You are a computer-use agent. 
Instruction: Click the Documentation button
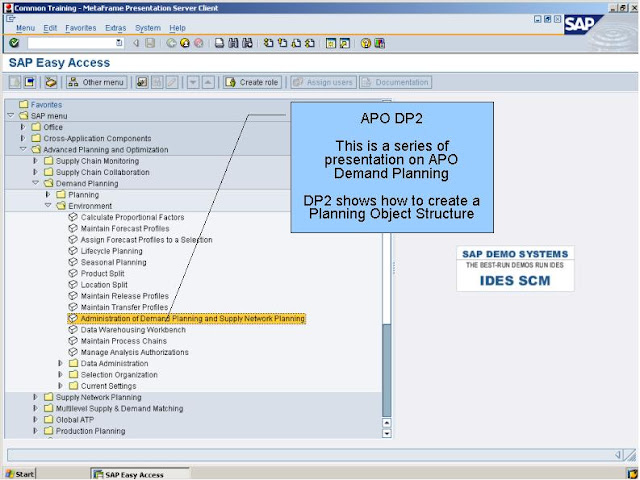pyautogui.click(x=395, y=82)
